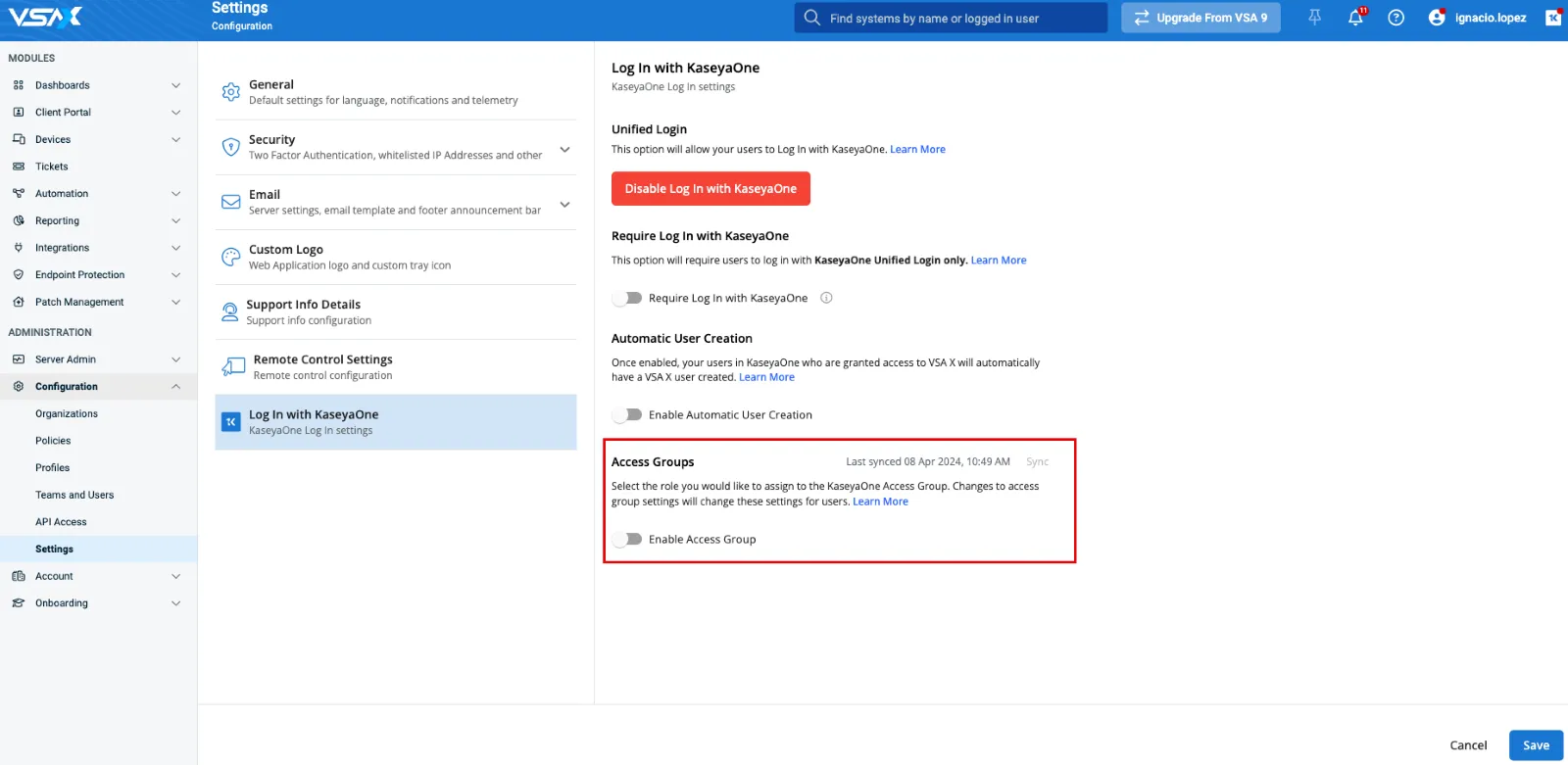Expand the Email settings chevron
The width and height of the screenshot is (1568, 765).
tap(564, 205)
